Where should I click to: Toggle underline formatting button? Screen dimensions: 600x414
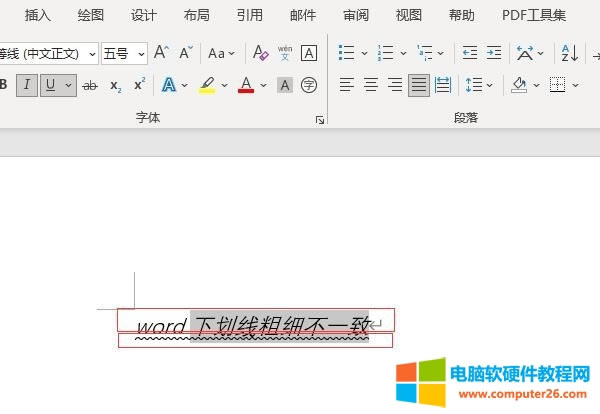pos(51,86)
